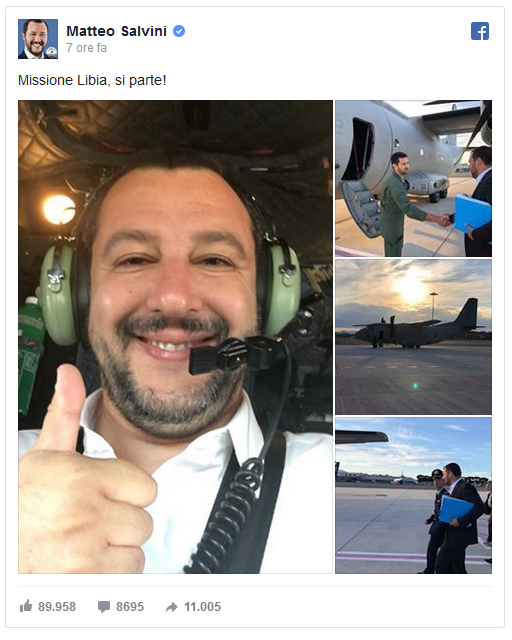Open the handshake beside aircraft photo

(413, 178)
